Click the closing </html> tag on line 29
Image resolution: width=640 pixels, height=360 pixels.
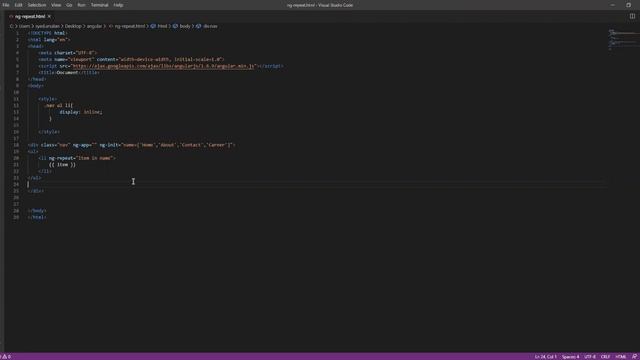37,217
